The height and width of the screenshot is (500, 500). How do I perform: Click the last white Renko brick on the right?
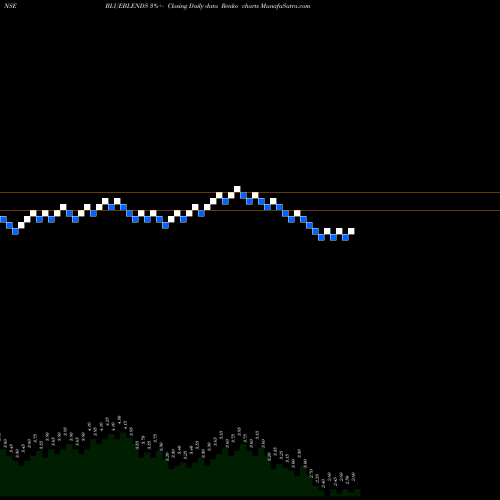coord(351,231)
